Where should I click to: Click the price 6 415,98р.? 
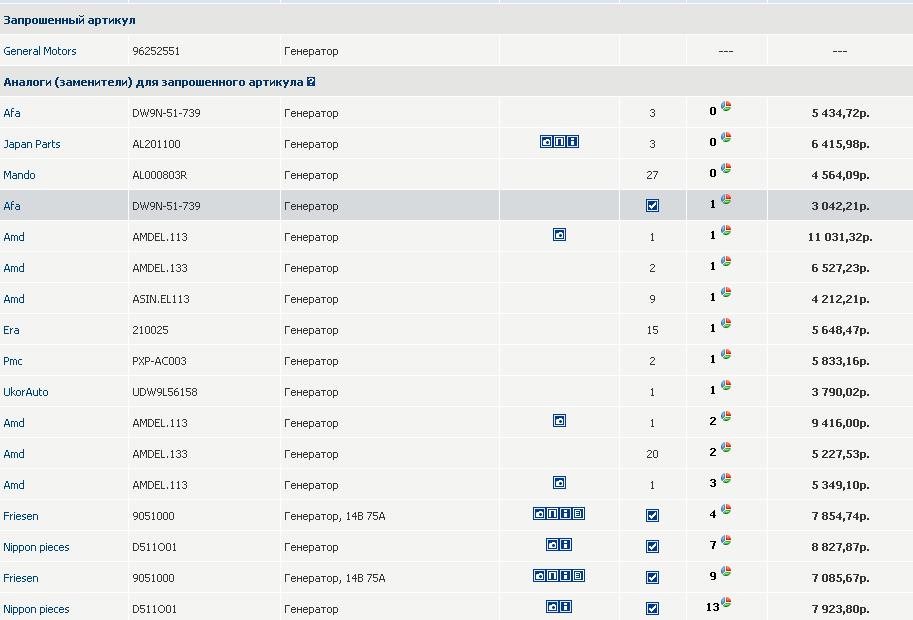coord(840,144)
